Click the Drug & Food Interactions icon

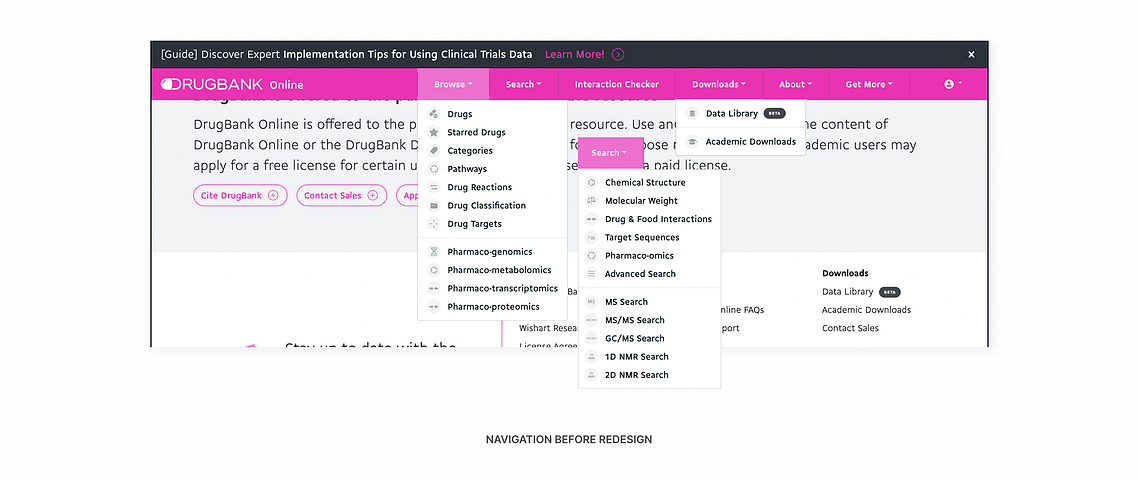(x=591, y=219)
